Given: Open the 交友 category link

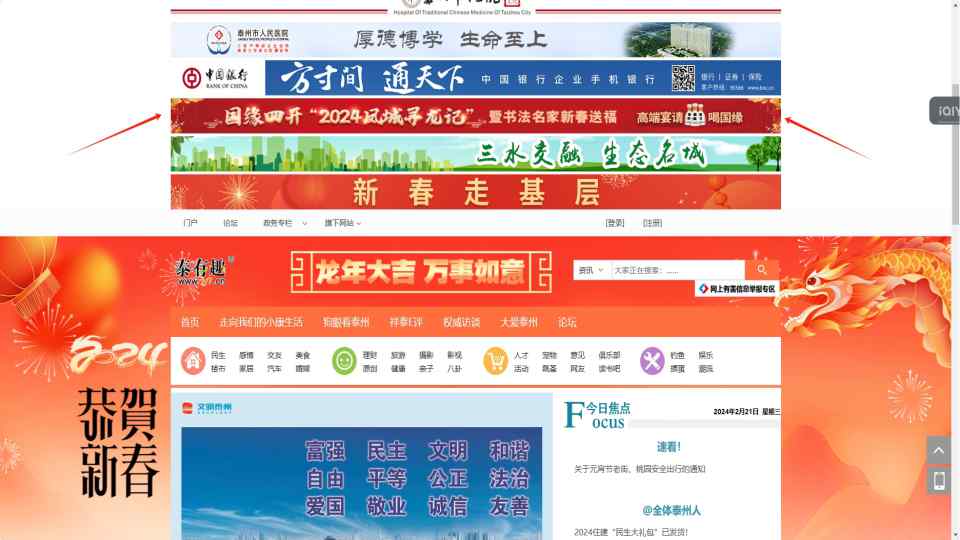Looking at the screenshot, I should pos(274,355).
